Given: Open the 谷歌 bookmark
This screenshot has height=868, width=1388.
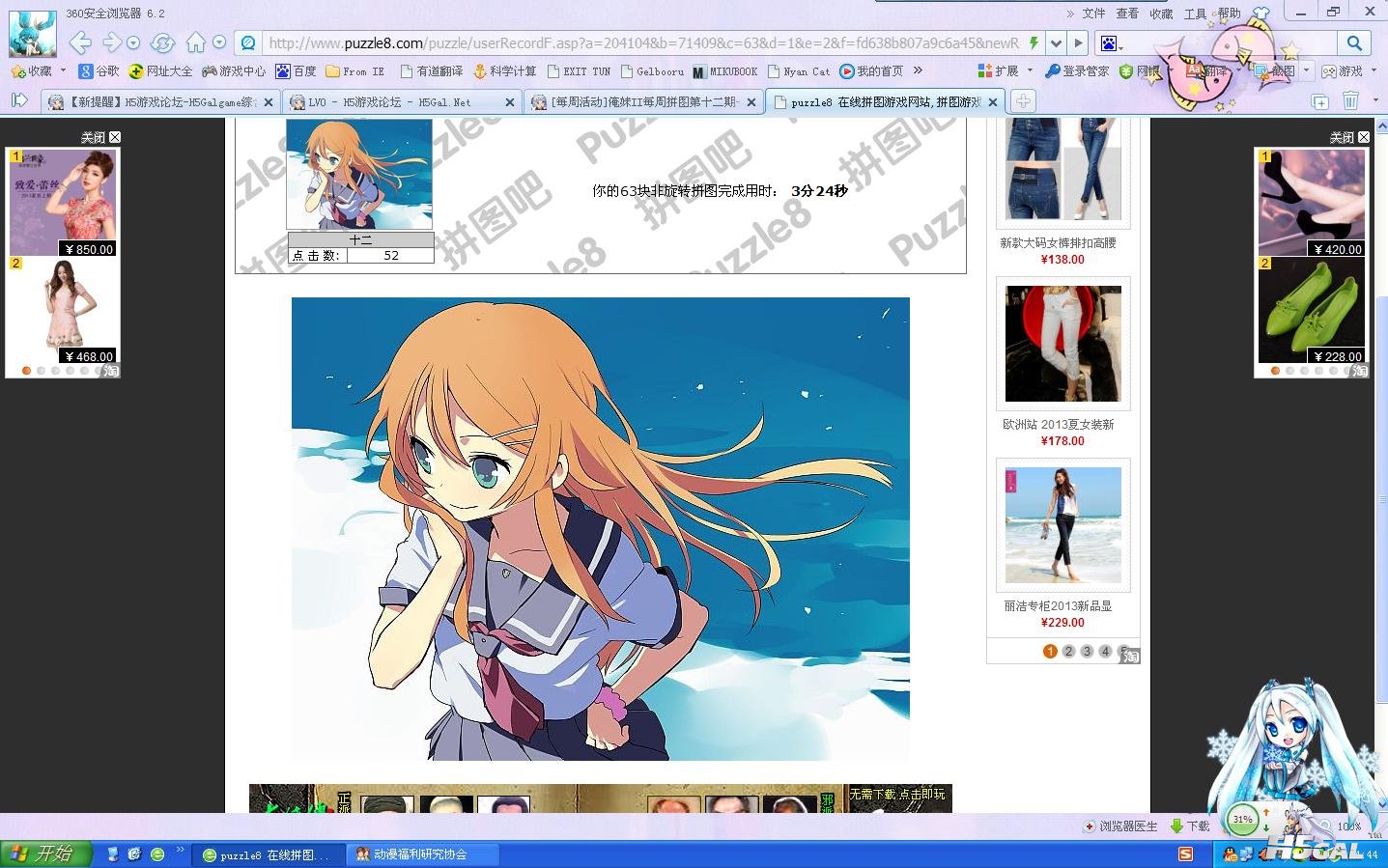Looking at the screenshot, I should click(x=99, y=71).
